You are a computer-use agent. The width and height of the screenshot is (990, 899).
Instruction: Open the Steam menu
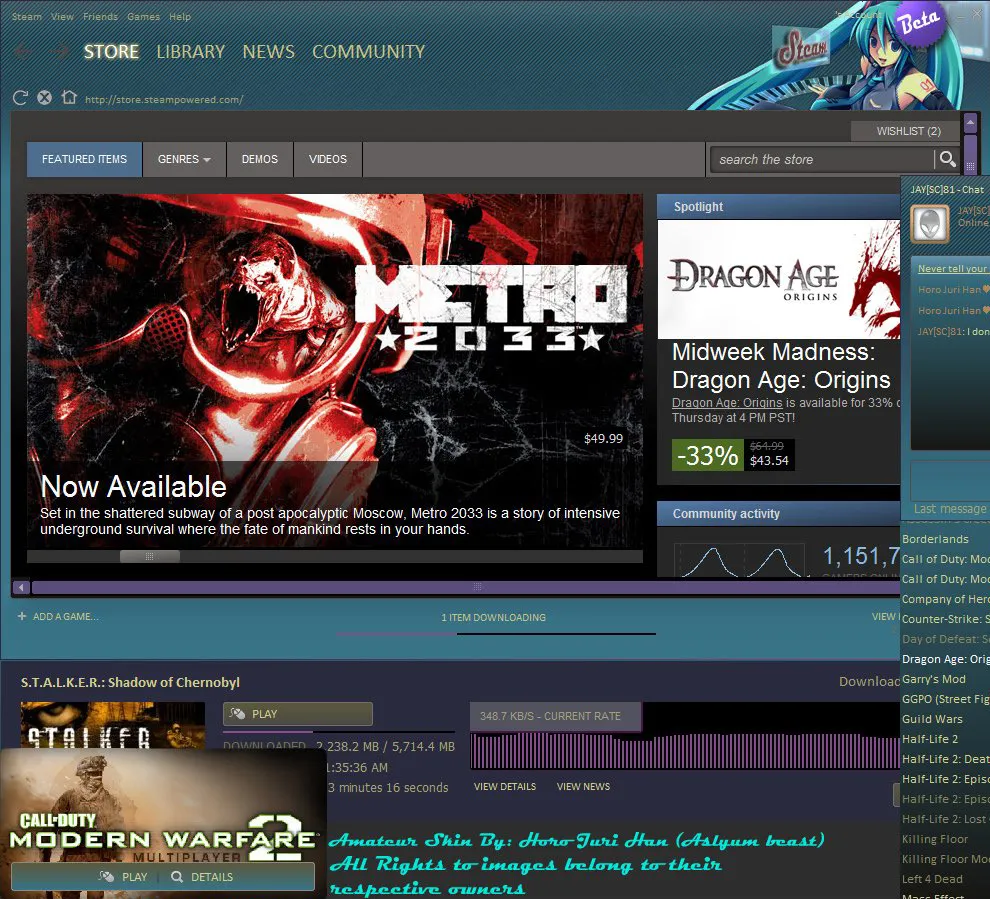tap(26, 17)
